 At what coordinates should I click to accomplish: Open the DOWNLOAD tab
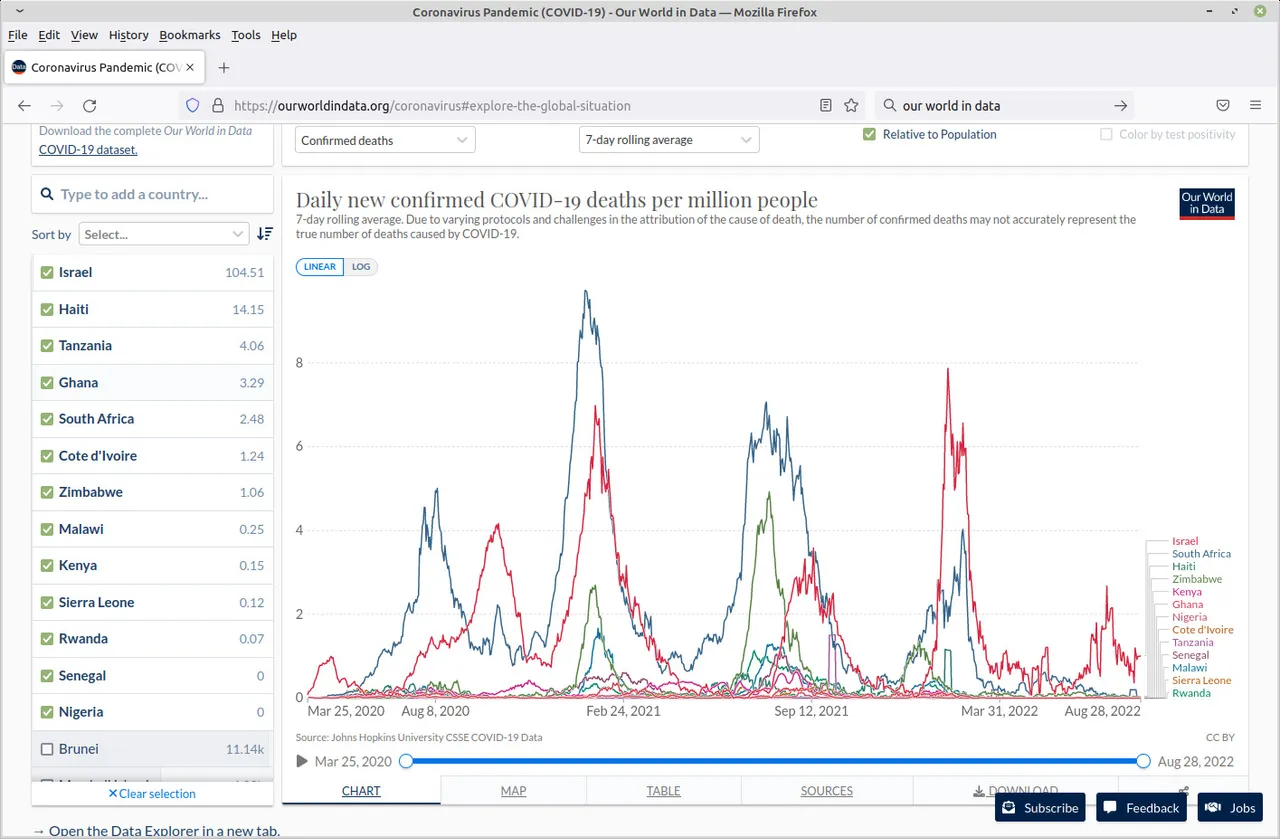click(1015, 790)
